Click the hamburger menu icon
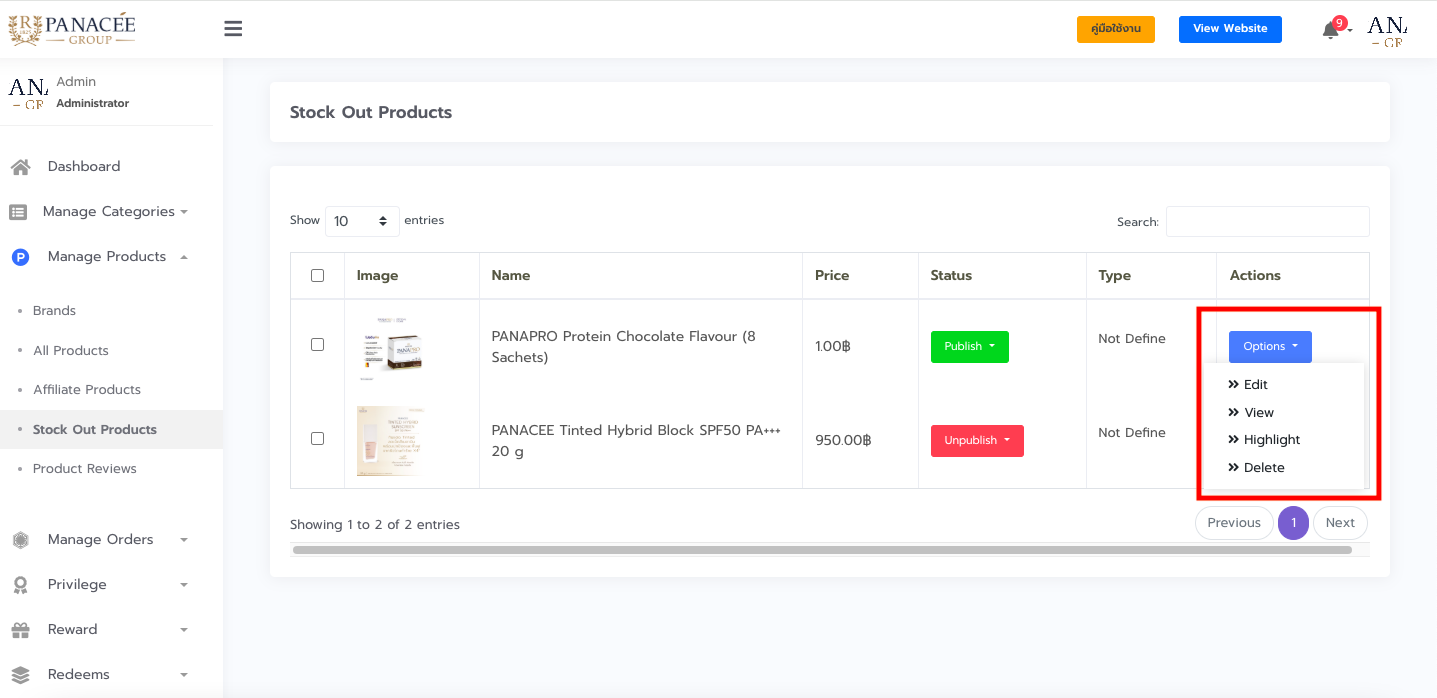This screenshot has height=698, width=1437. click(233, 29)
